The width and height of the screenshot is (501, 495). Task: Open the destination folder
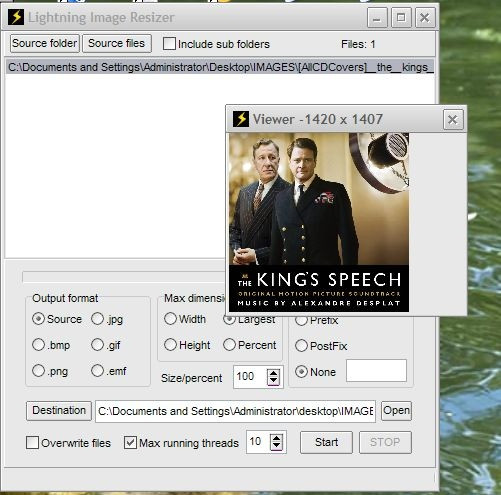(x=396, y=411)
